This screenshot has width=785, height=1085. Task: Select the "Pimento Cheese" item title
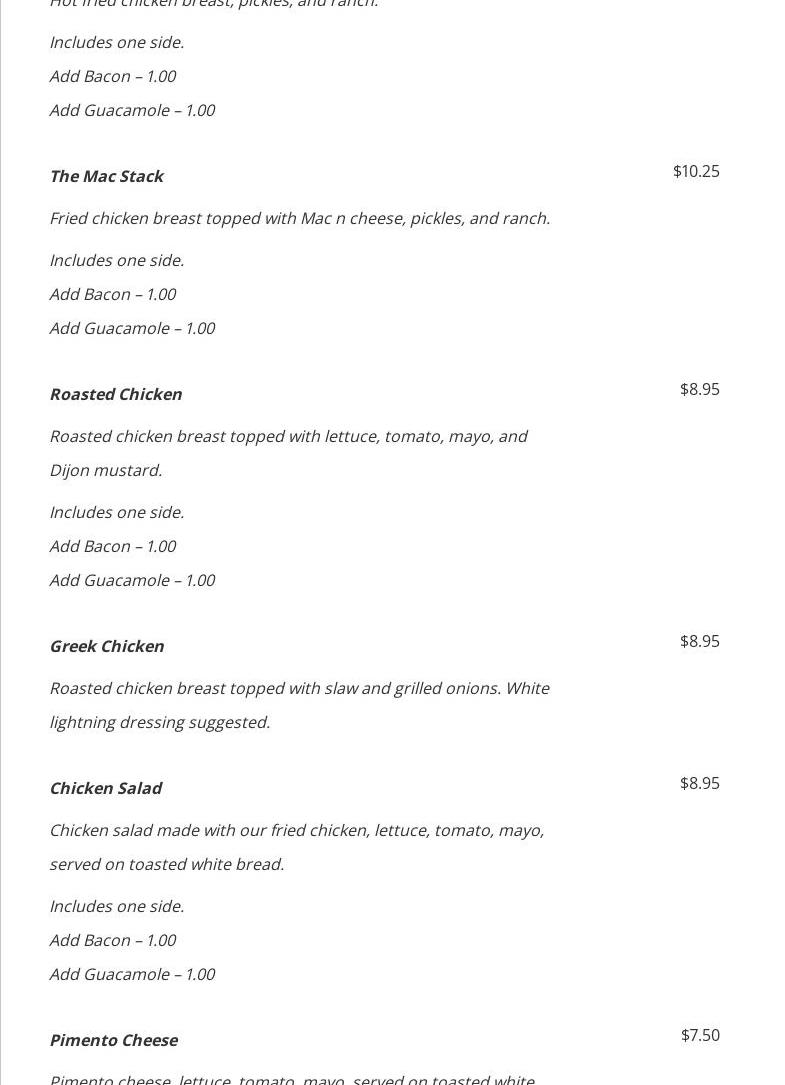(113, 1040)
